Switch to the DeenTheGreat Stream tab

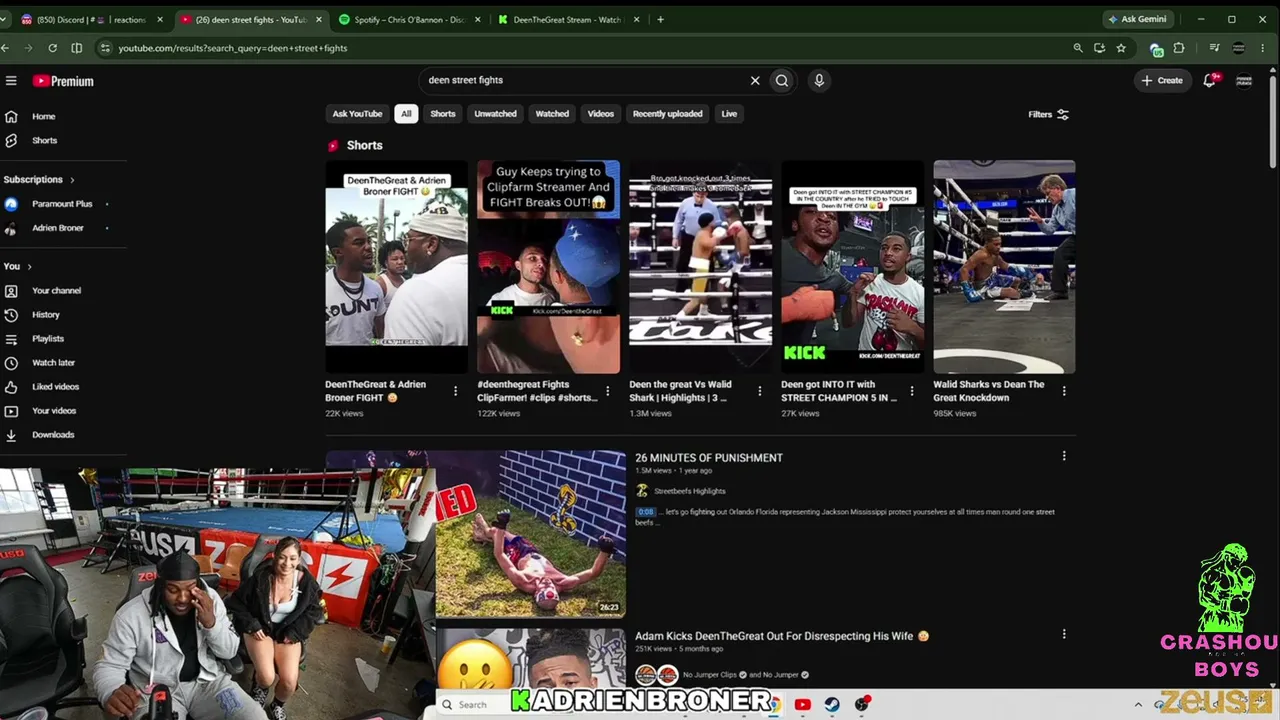[569, 20]
